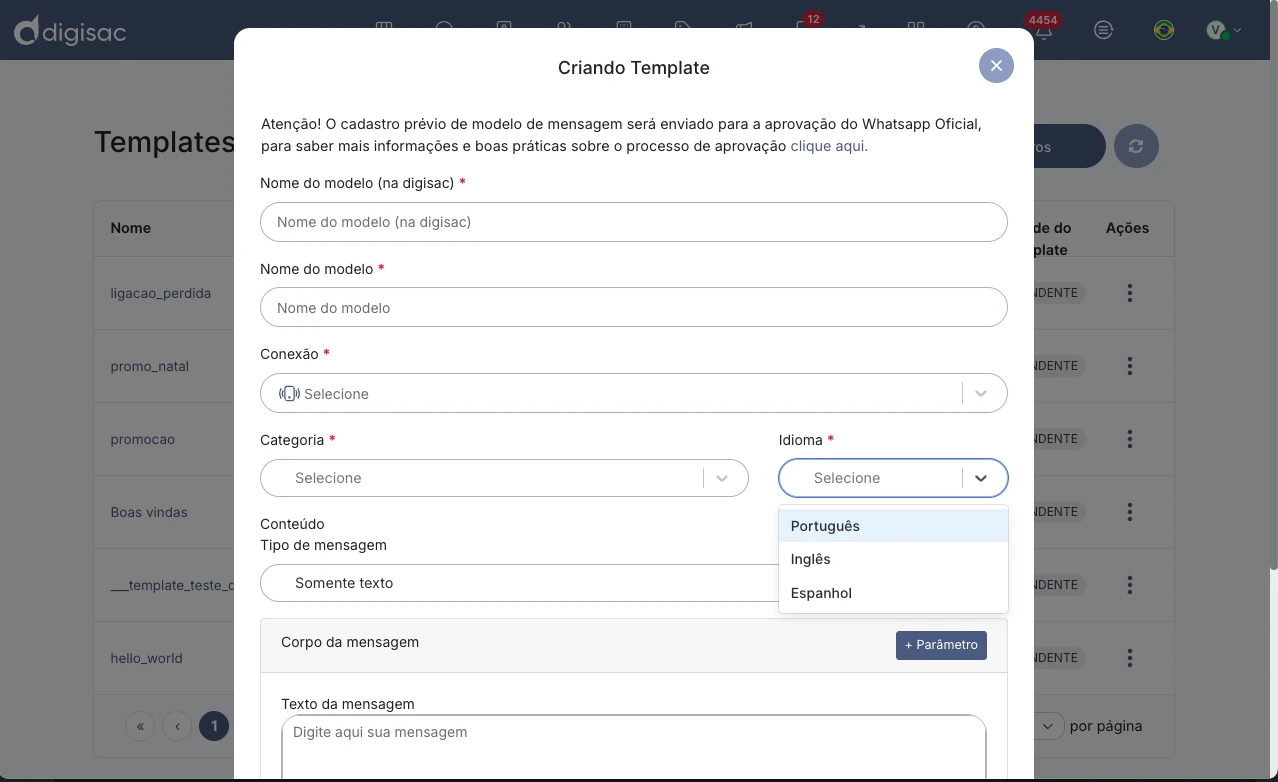Select the promo_natal template name
This screenshot has height=782, width=1278.
pyautogui.click(x=150, y=366)
